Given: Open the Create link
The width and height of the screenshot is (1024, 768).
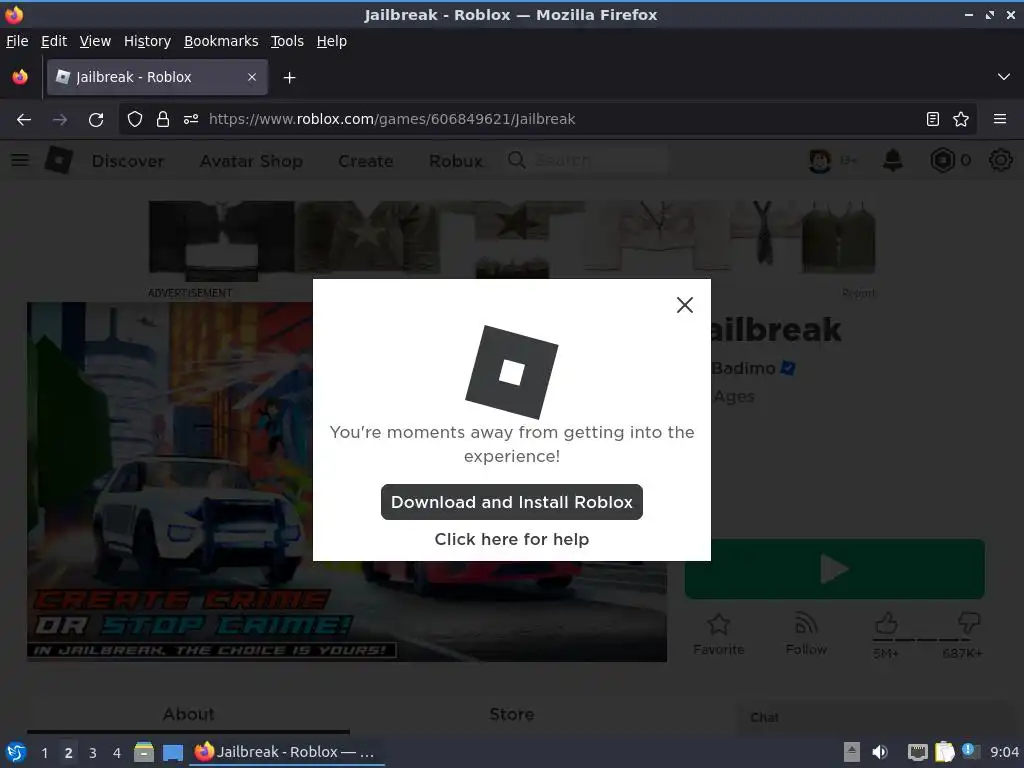Looking at the screenshot, I should 366,161.
